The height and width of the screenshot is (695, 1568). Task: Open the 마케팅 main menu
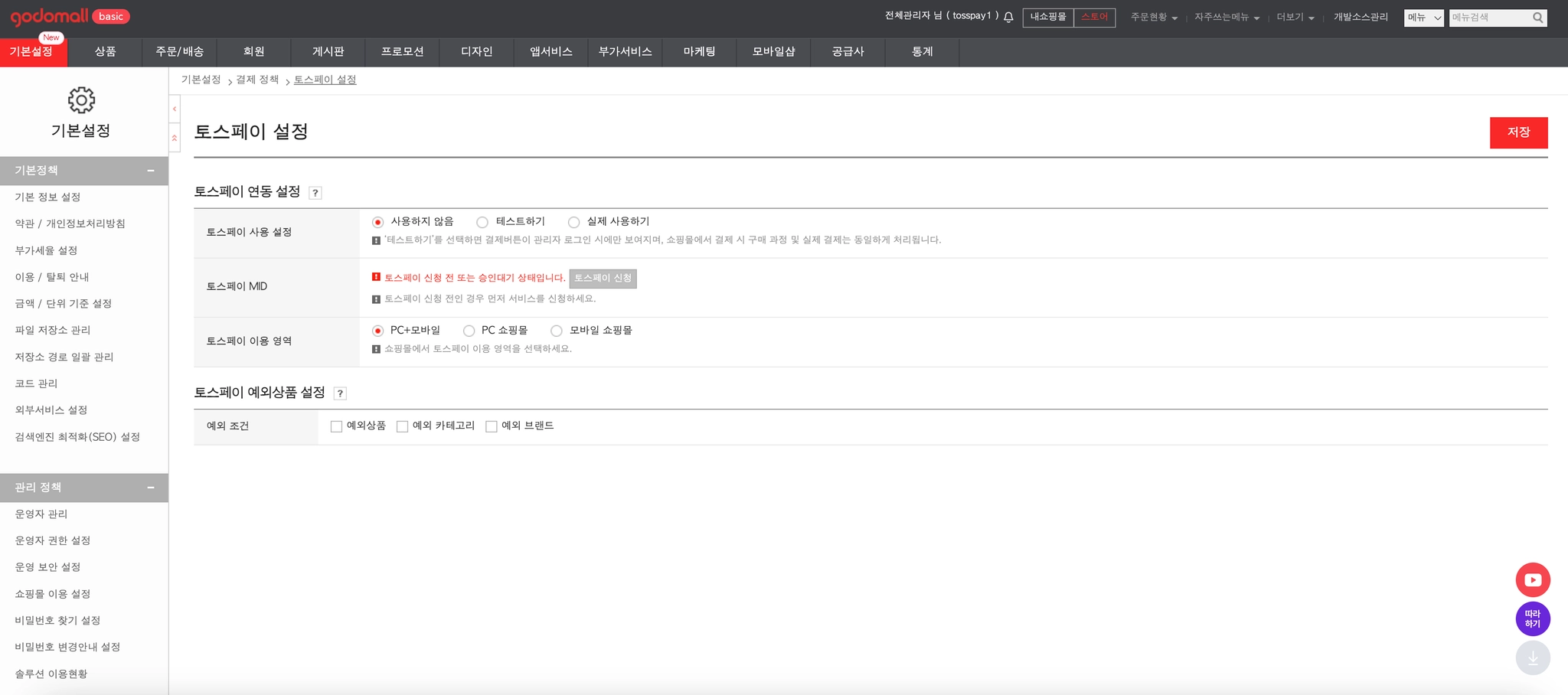coord(700,52)
